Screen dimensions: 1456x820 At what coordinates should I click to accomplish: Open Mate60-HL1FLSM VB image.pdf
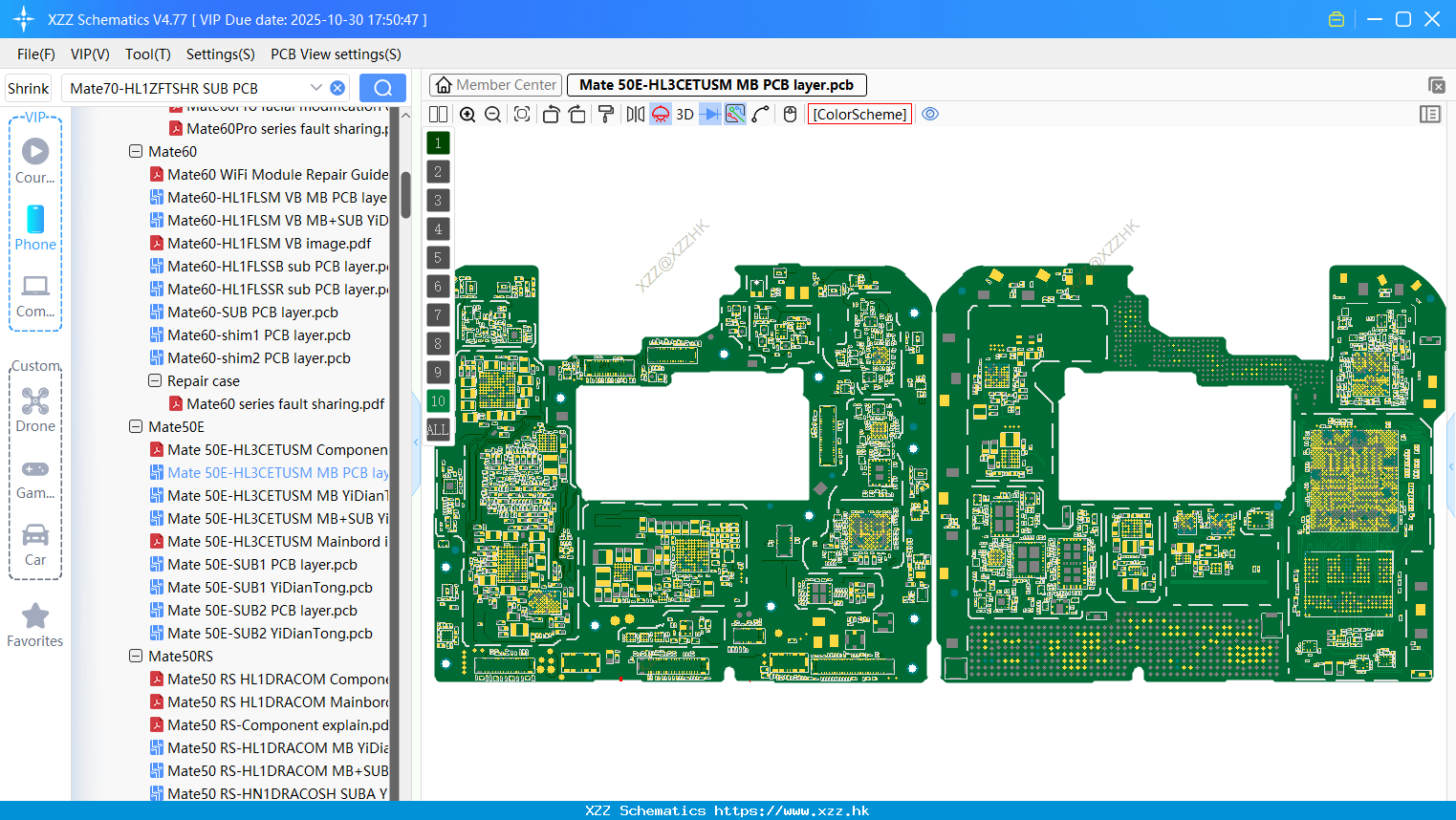[261, 243]
